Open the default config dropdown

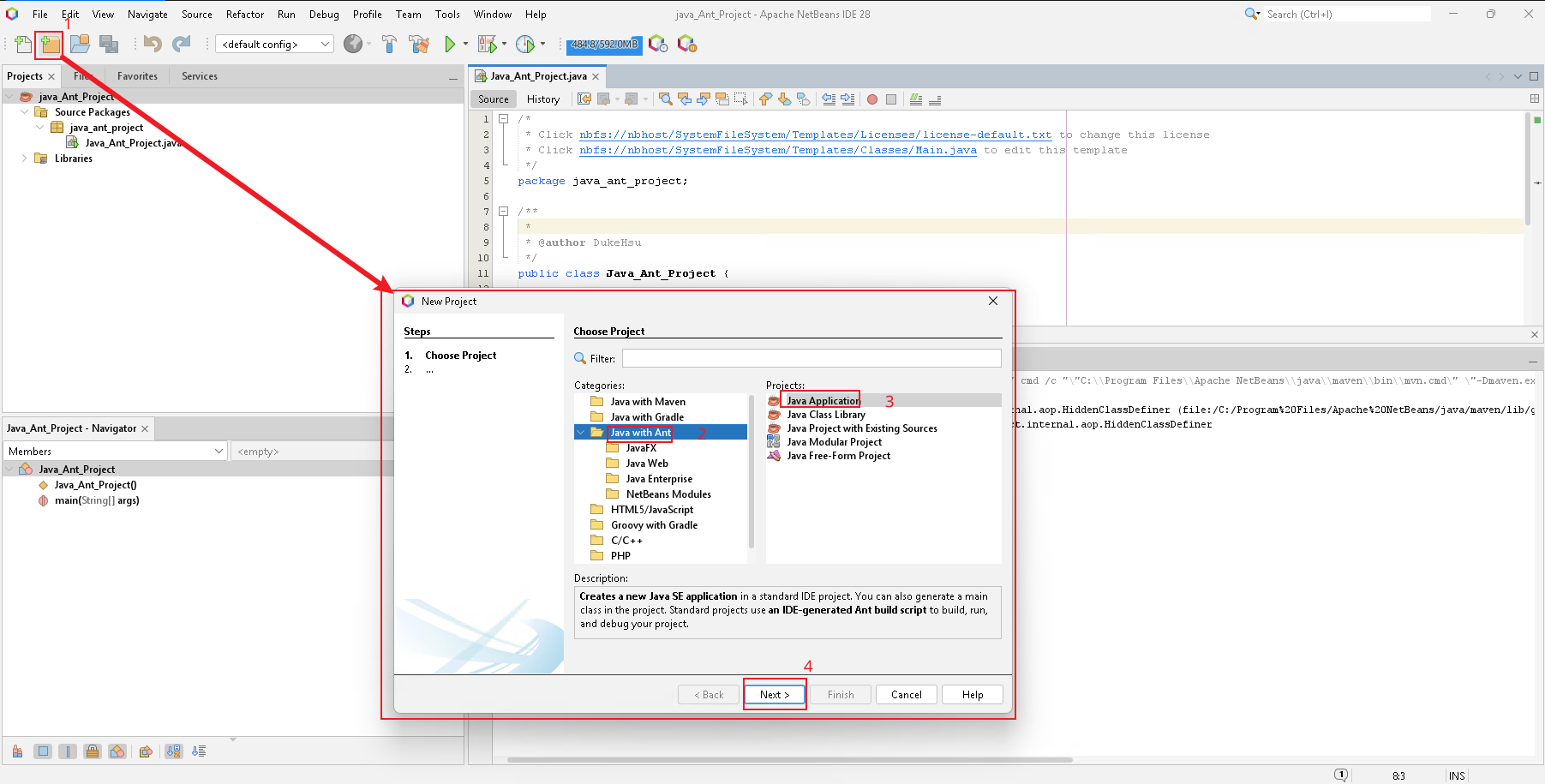[x=274, y=44]
